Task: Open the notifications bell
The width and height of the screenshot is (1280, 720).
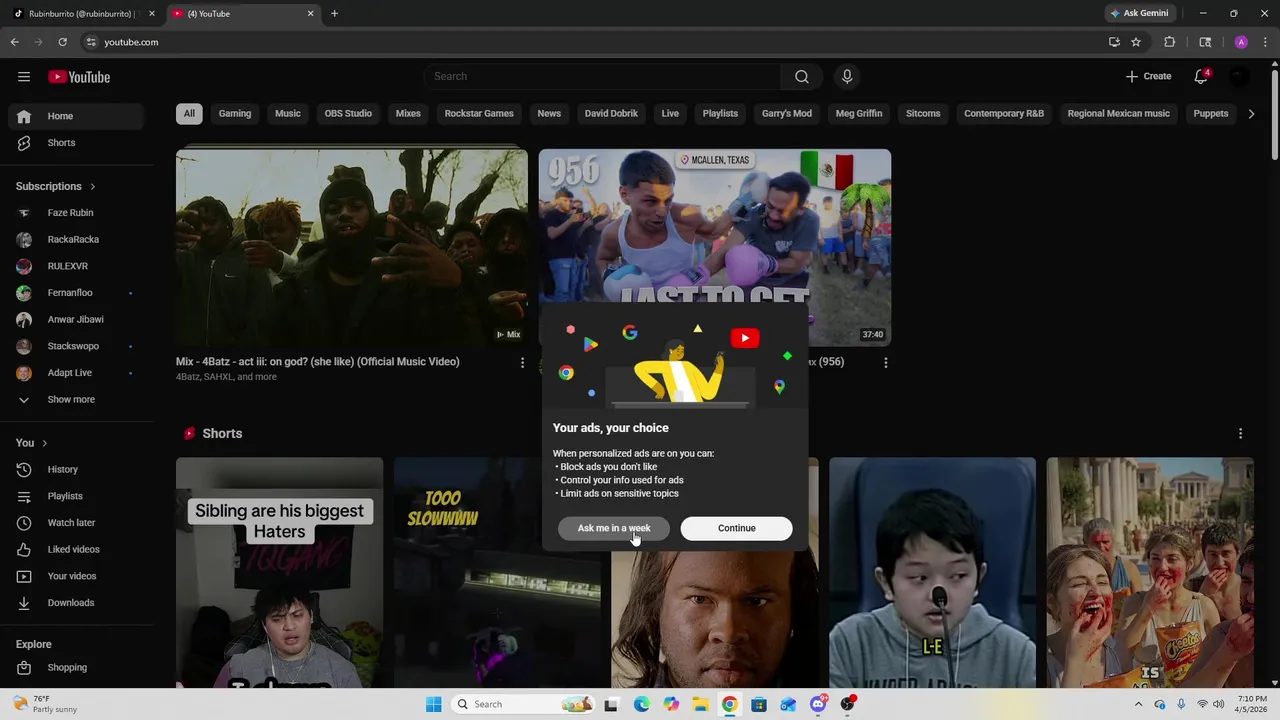Action: click(x=1201, y=77)
